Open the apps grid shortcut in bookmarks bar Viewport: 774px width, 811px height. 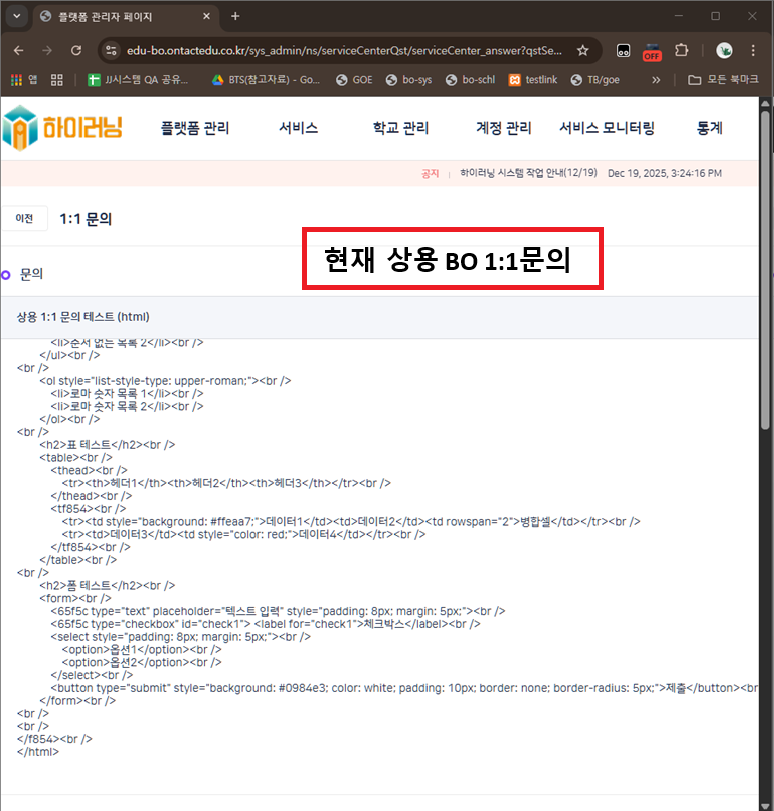[56, 80]
